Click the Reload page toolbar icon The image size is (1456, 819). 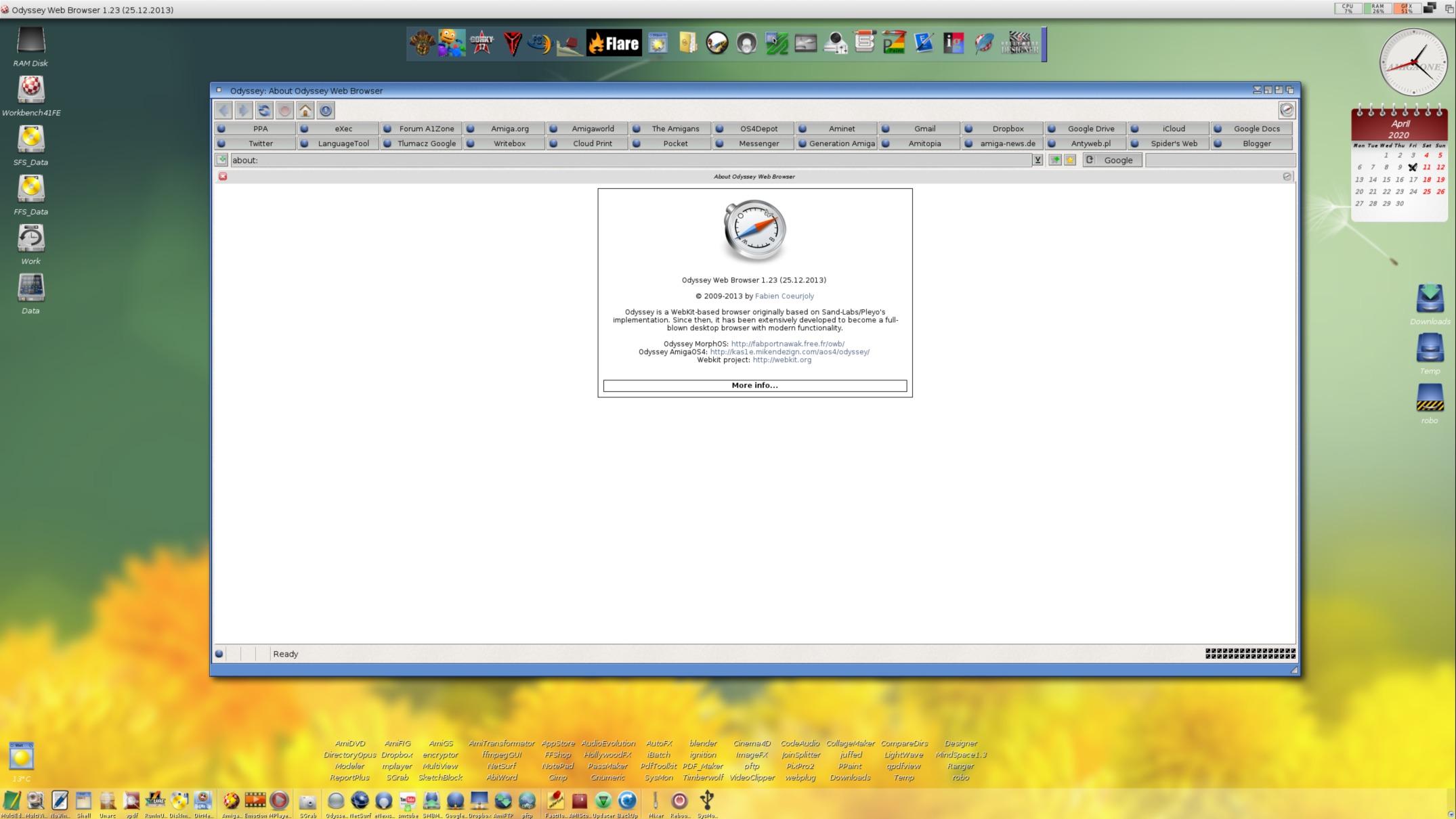264,110
